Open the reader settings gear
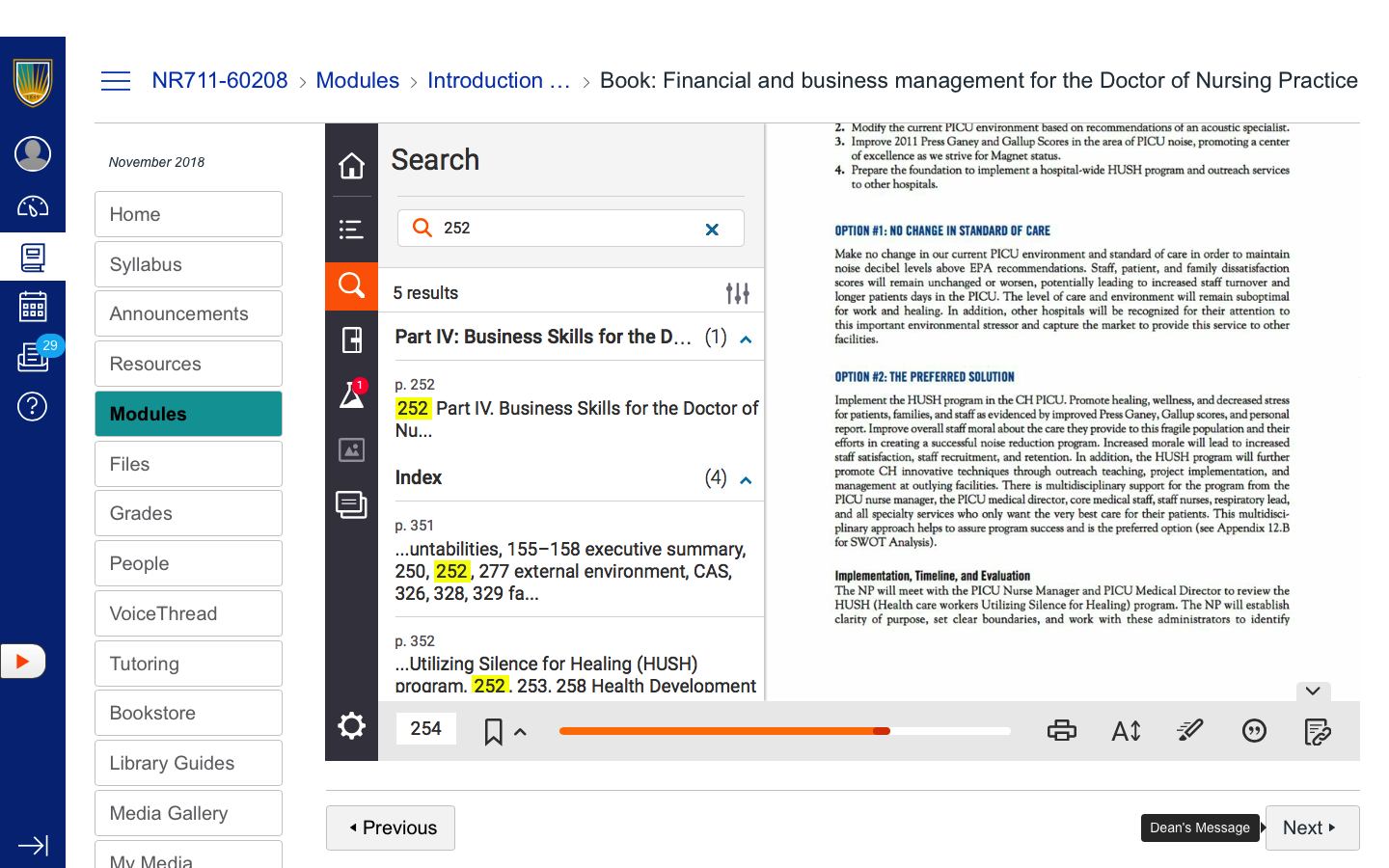This screenshot has width=1389, height=868. pos(351,726)
